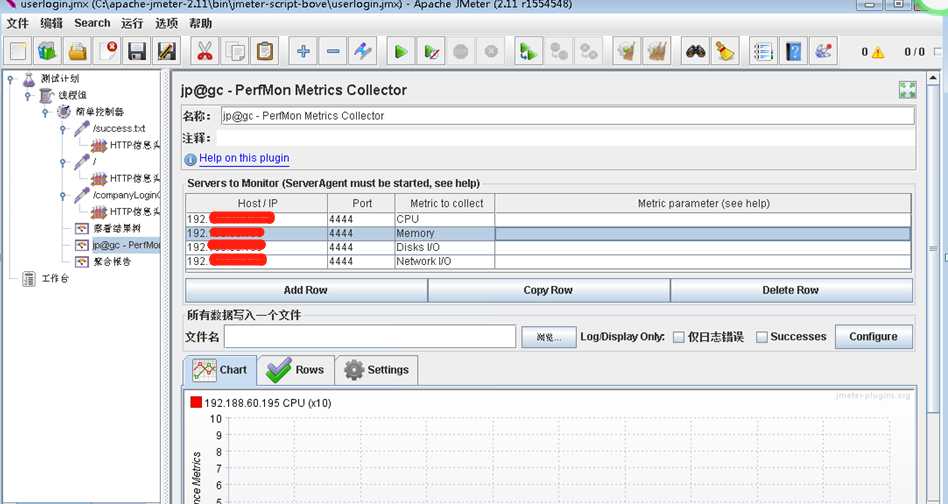Click the grey Stop test icon
This screenshot has width=948, height=504.
[461, 51]
